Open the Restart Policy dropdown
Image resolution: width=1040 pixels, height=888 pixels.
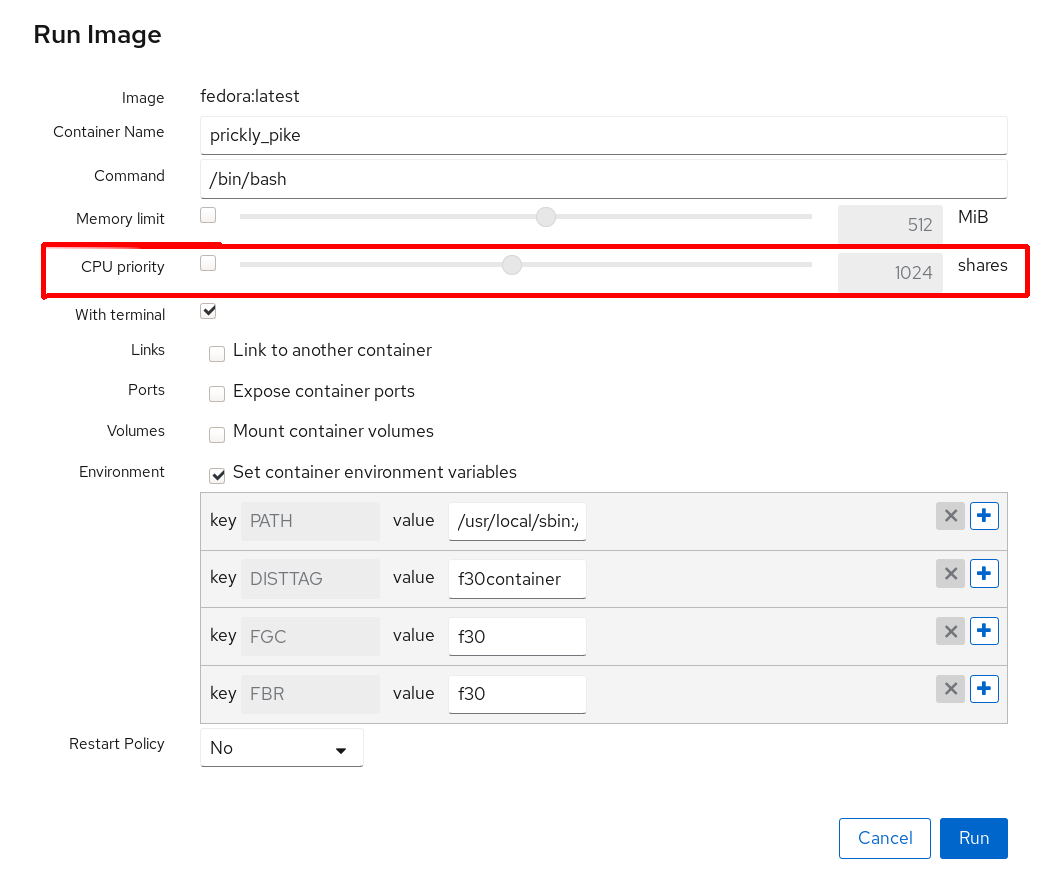281,748
